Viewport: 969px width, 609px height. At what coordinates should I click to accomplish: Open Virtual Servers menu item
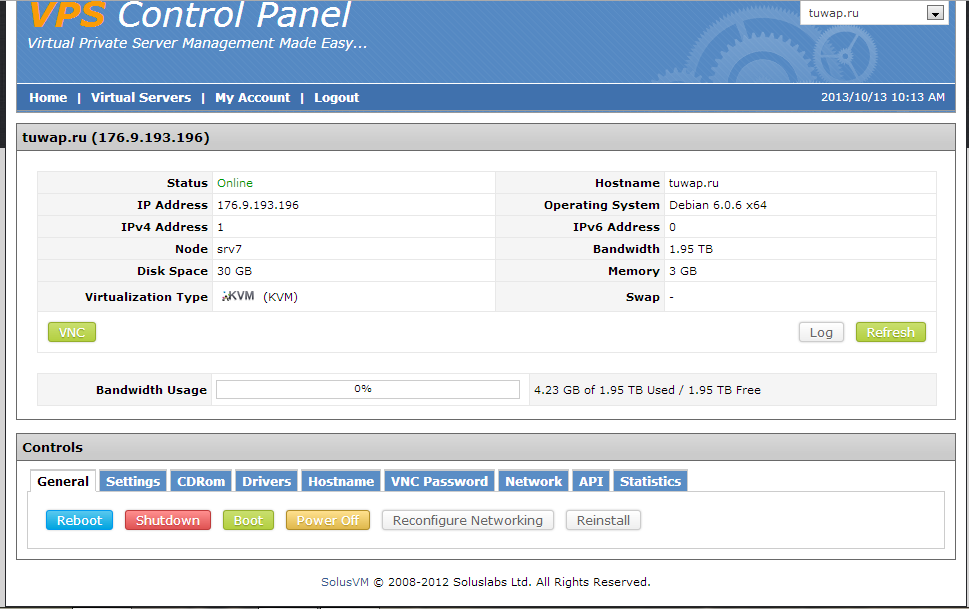(141, 97)
